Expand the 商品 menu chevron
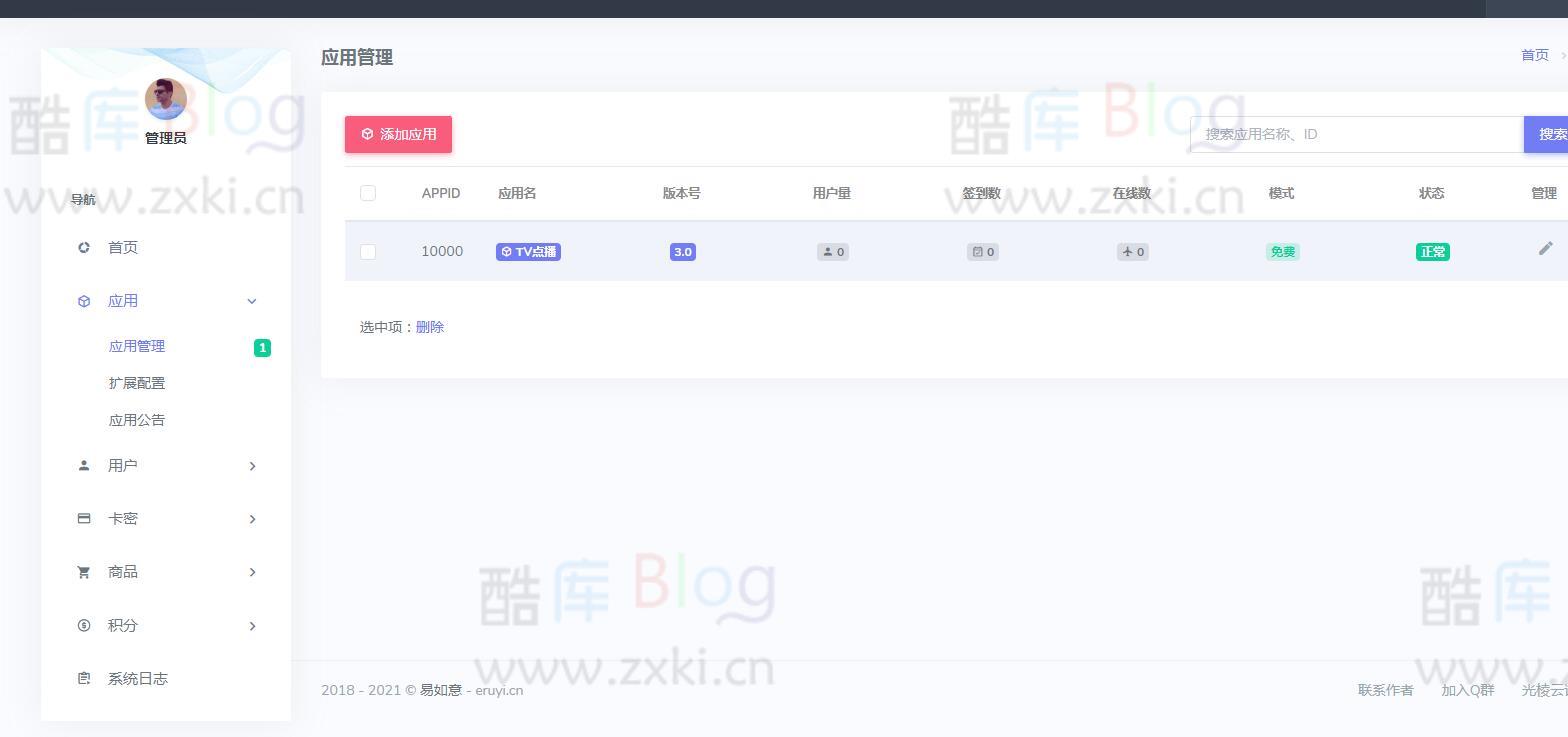This screenshot has height=737, width=1568. point(252,572)
